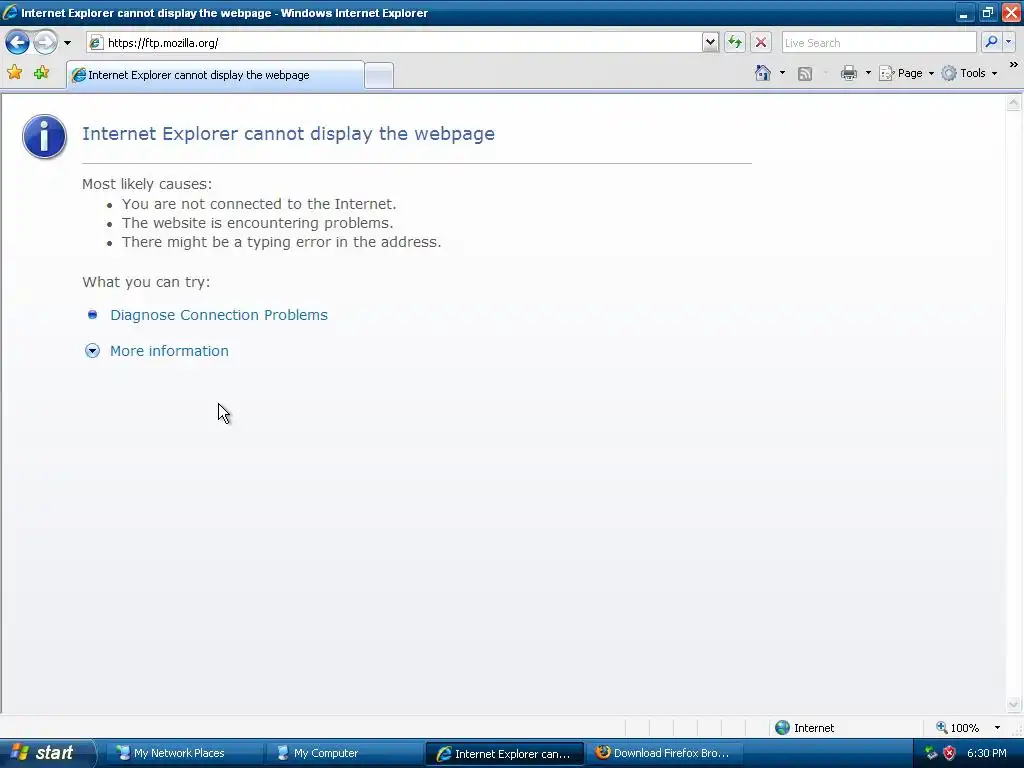Click the Add to Favorites icon
Viewport: 1024px width, 768px height.
[x=42, y=73]
